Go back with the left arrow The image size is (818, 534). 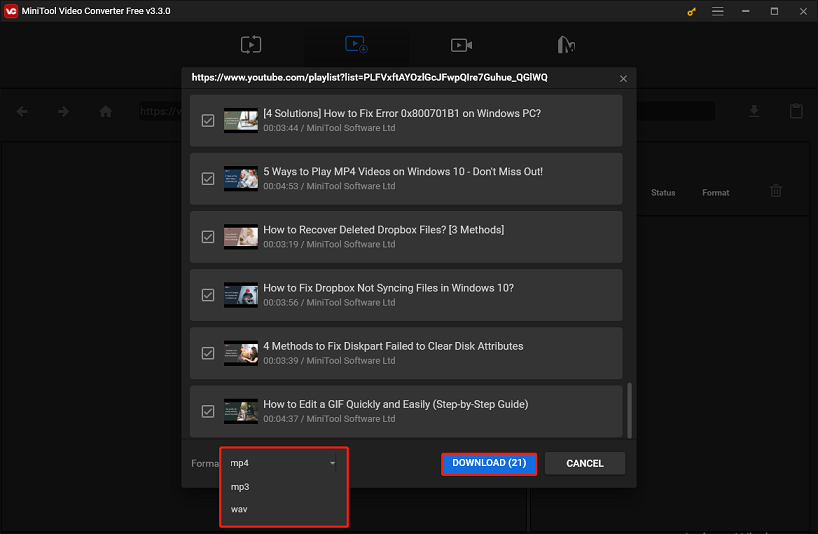(x=22, y=111)
